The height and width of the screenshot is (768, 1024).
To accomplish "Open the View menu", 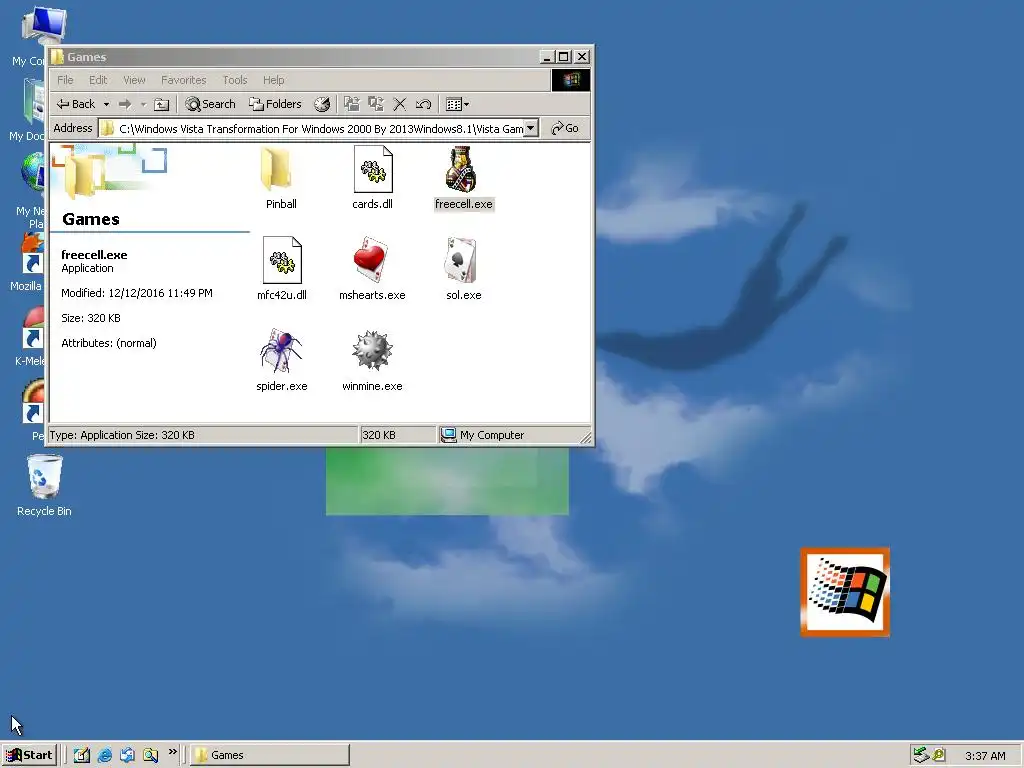I will tap(134, 80).
